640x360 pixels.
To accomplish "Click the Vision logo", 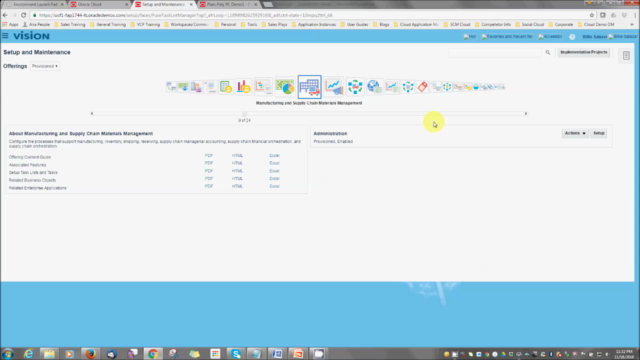I will [x=31, y=36].
